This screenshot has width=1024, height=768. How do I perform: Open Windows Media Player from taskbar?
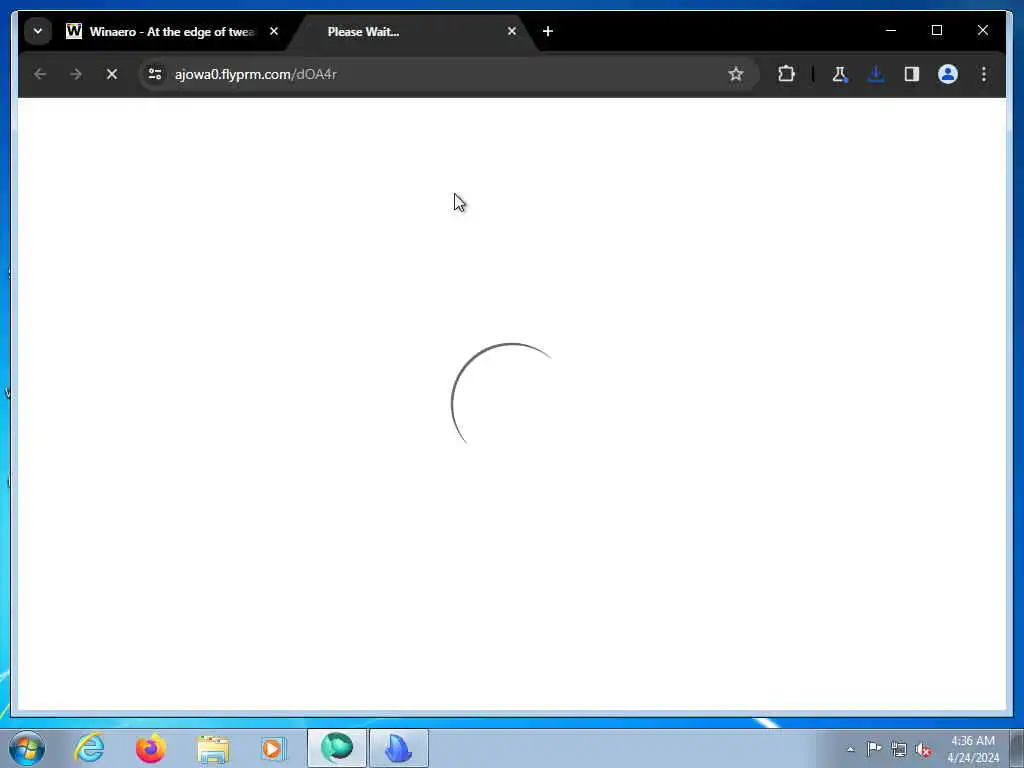pyautogui.click(x=273, y=748)
